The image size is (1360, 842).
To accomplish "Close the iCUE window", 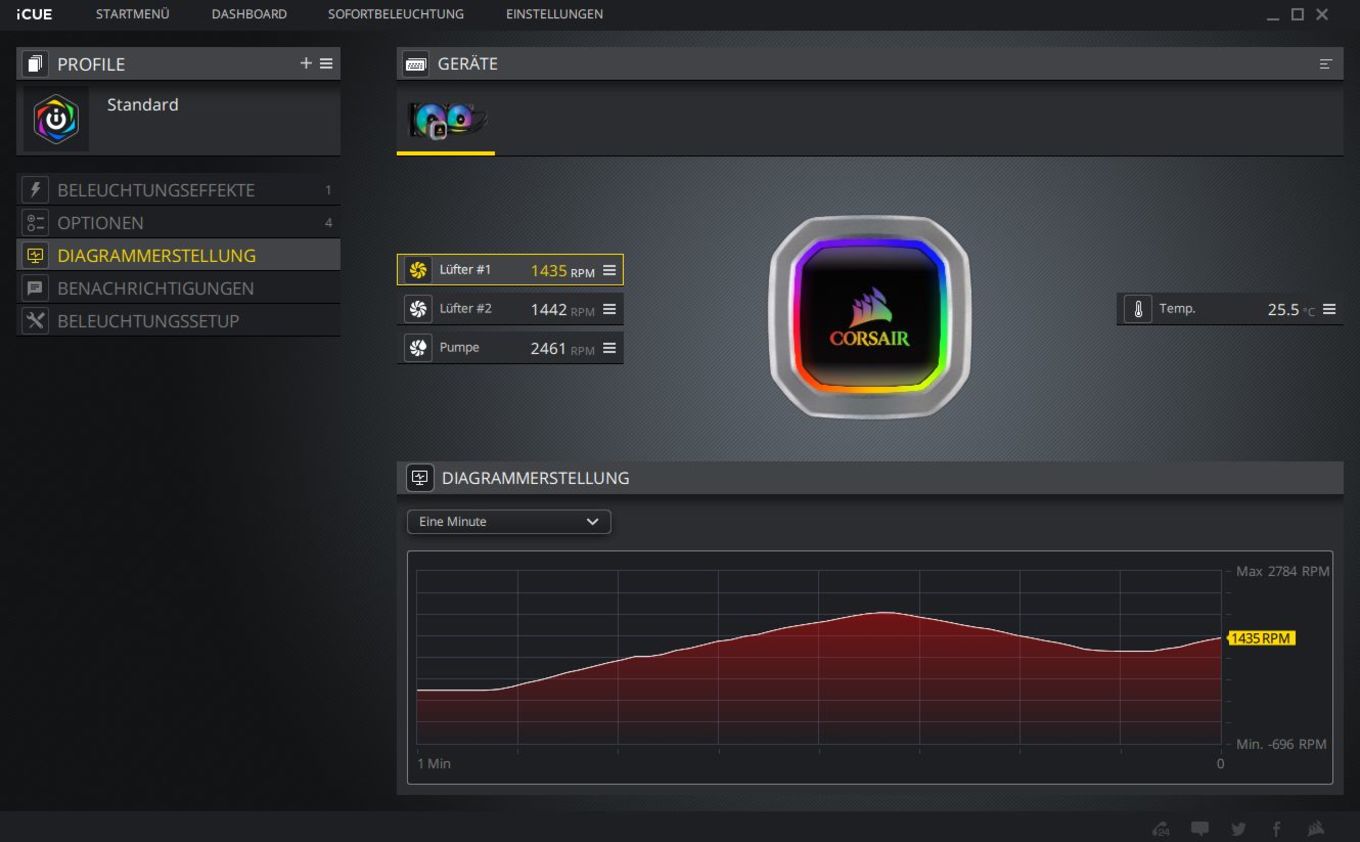I will tap(1322, 14).
